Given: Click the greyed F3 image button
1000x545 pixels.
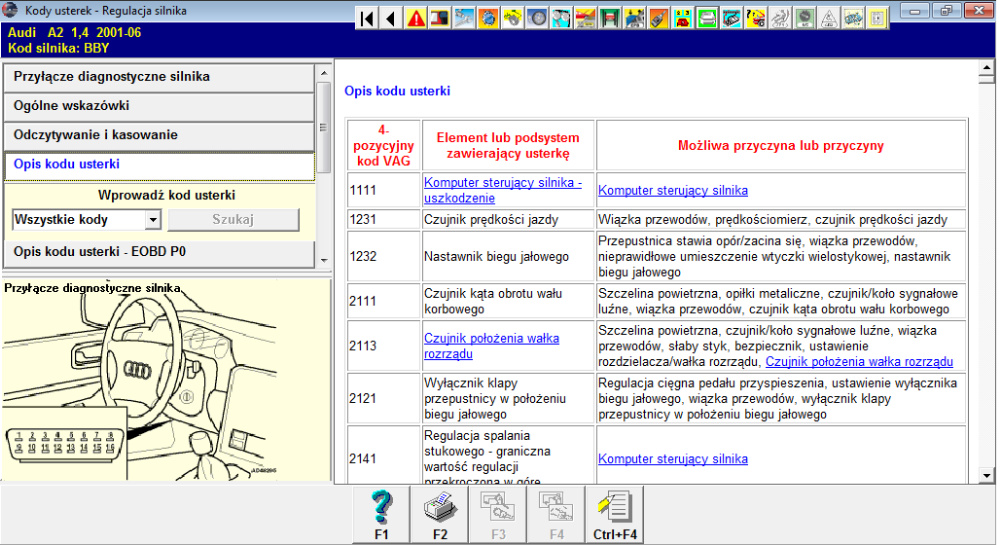Looking at the screenshot, I should click(498, 515).
